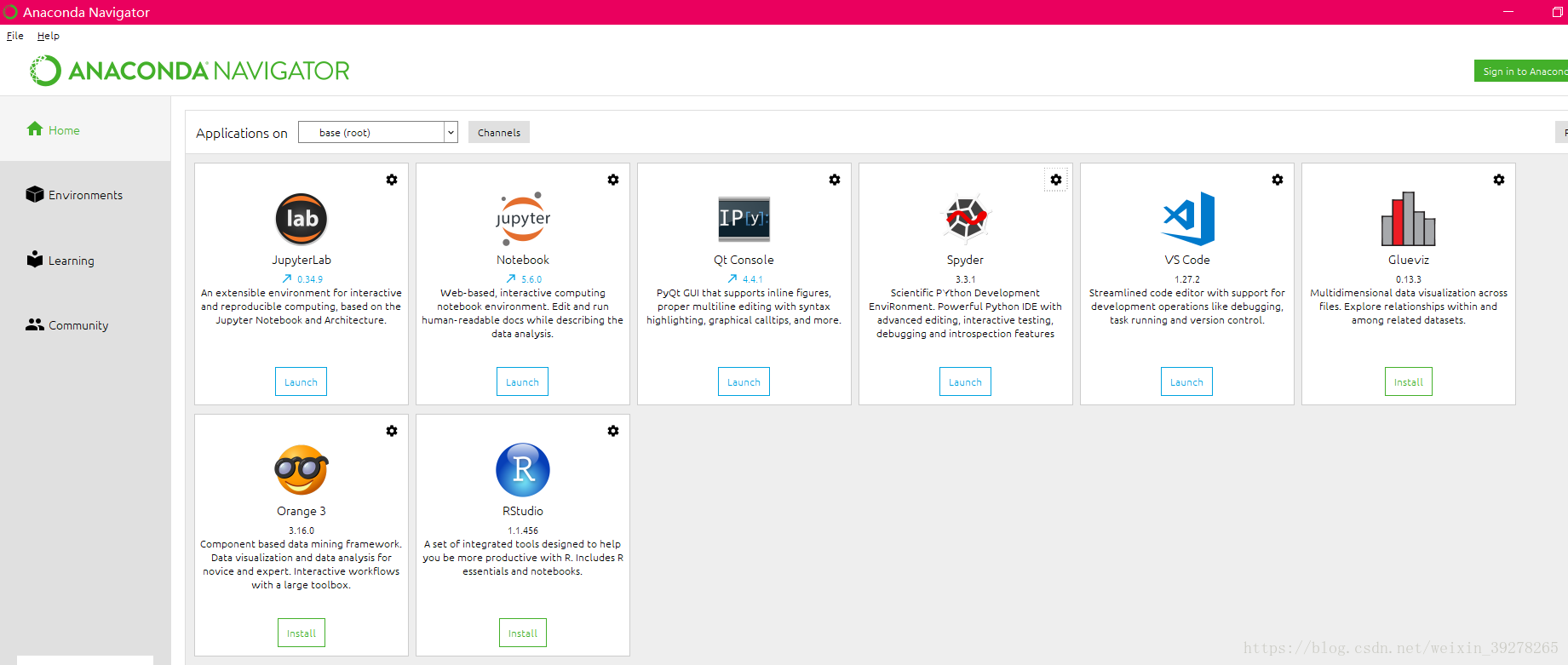This screenshot has width=1568, height=665.
Task: Launch JupyterLab
Action: click(x=301, y=381)
